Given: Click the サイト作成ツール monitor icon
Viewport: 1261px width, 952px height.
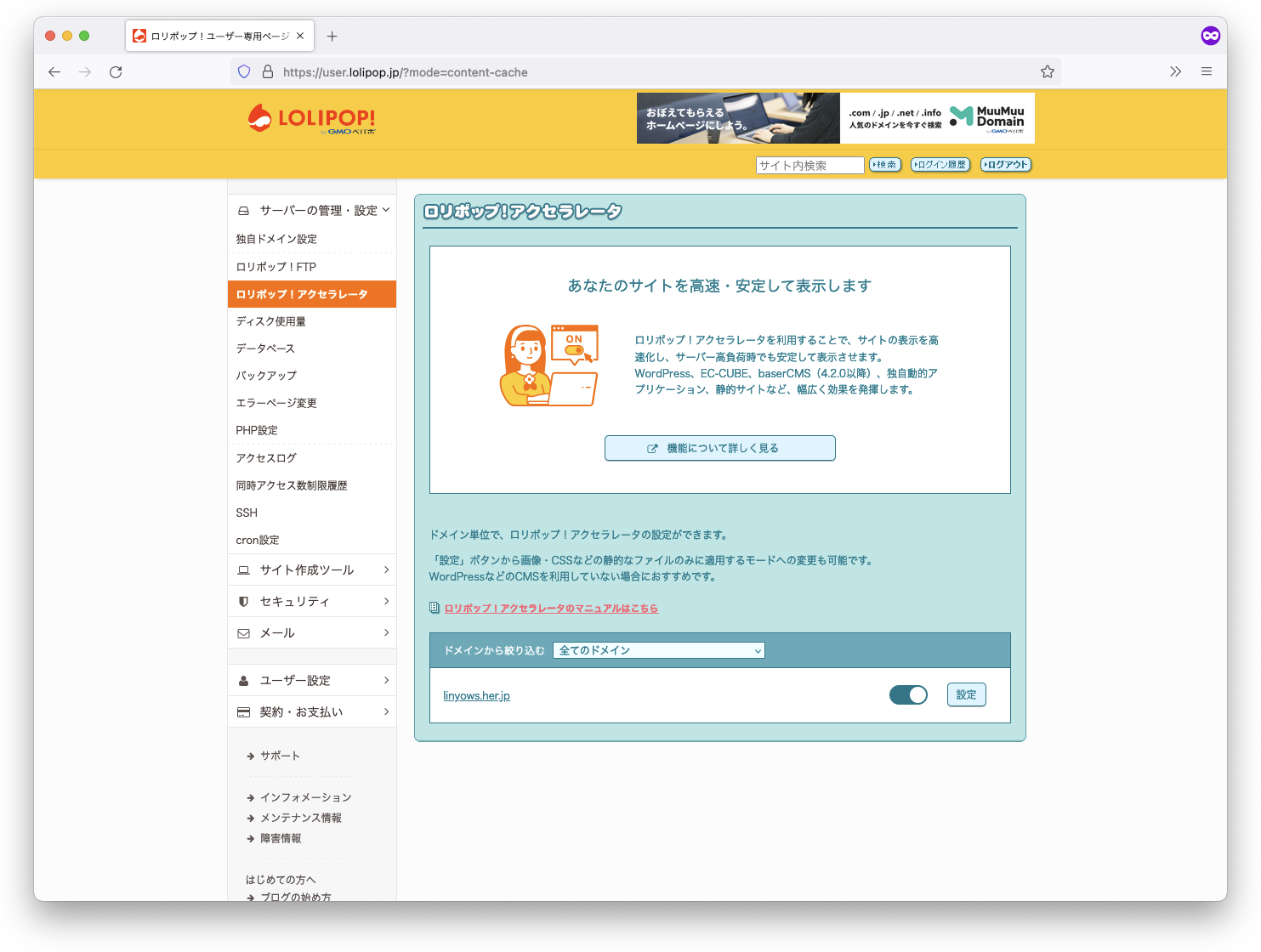Looking at the screenshot, I should click(x=243, y=569).
